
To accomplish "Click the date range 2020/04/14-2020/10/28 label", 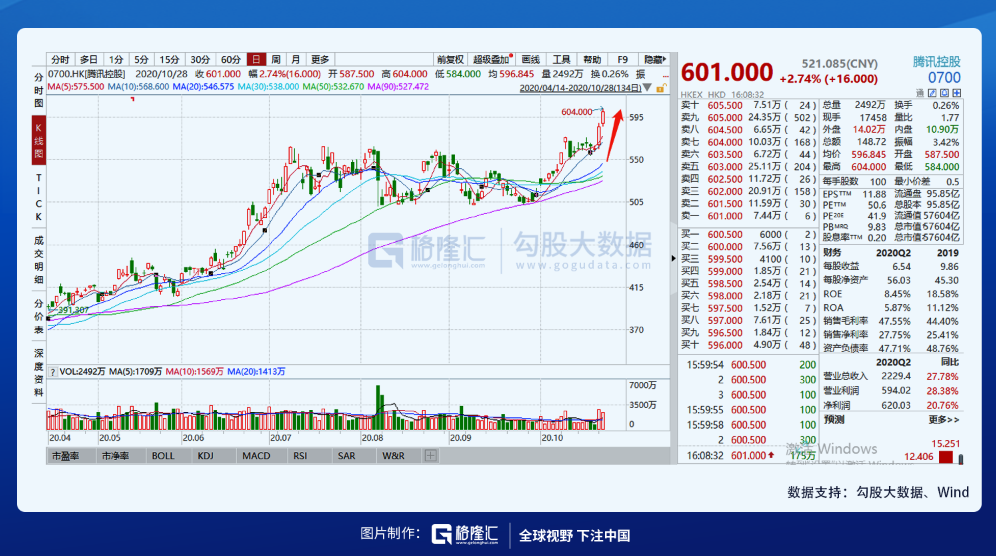I will (x=580, y=88).
